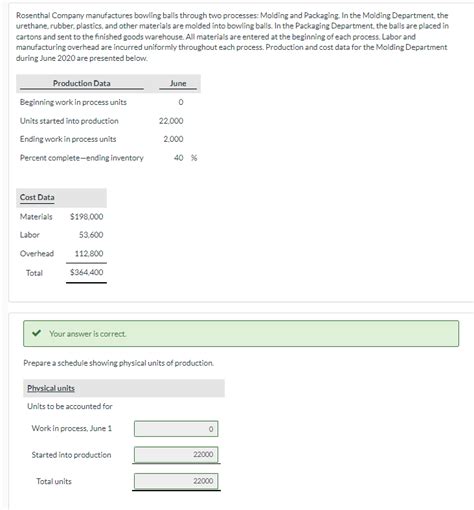Select the Work in process, June 1 field
This screenshot has width=474, height=510.
176,429
